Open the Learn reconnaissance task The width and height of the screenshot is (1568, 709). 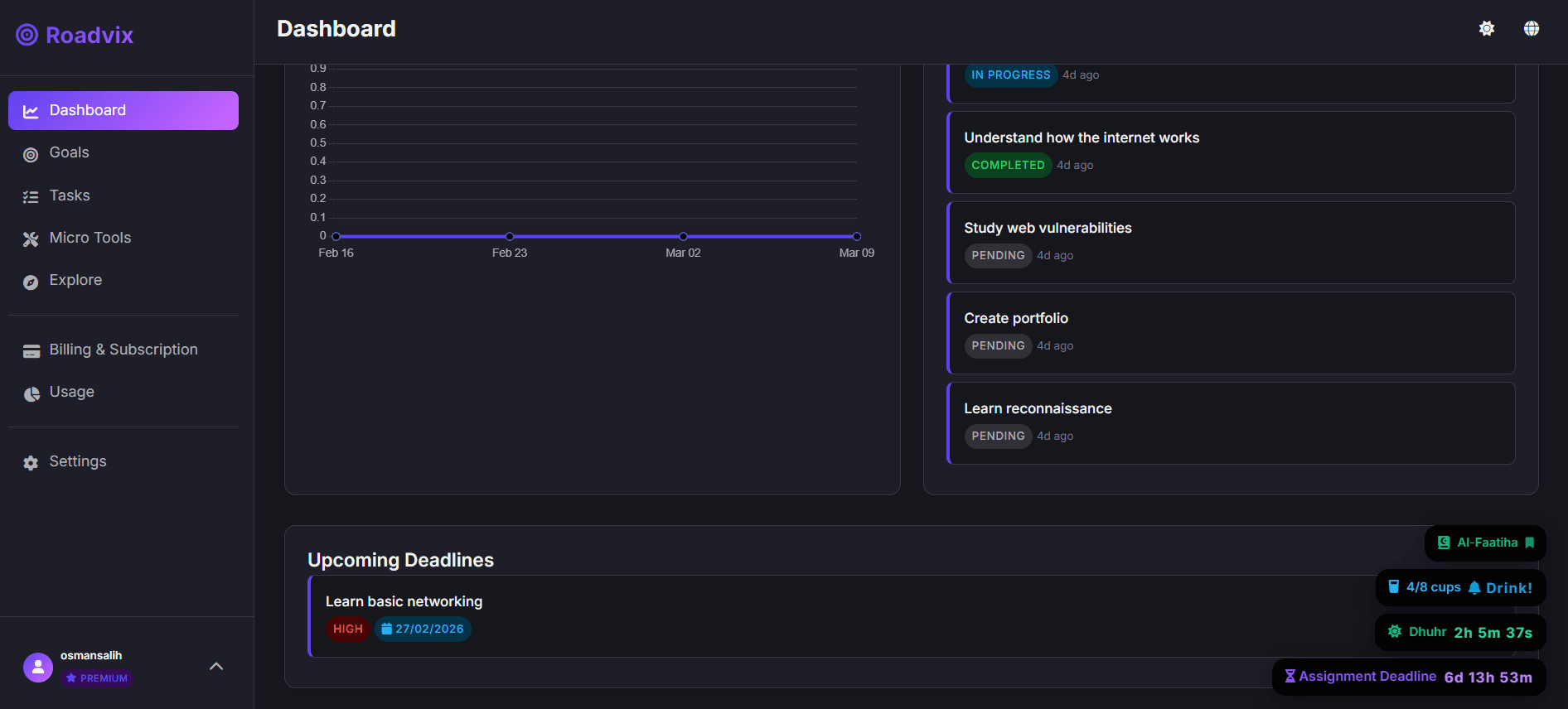pos(1231,423)
